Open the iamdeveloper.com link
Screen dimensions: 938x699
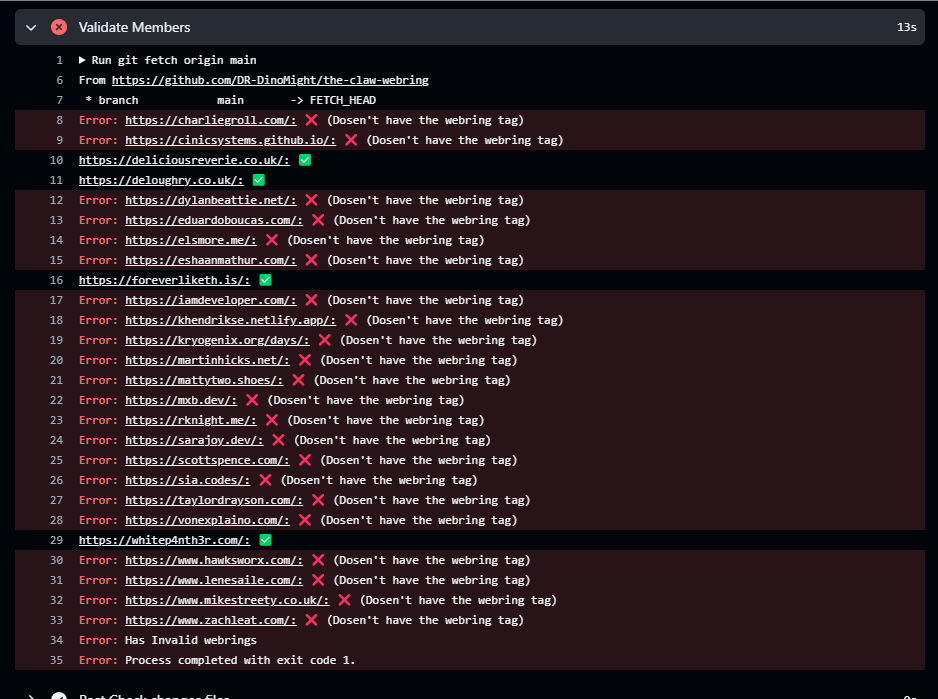point(211,300)
